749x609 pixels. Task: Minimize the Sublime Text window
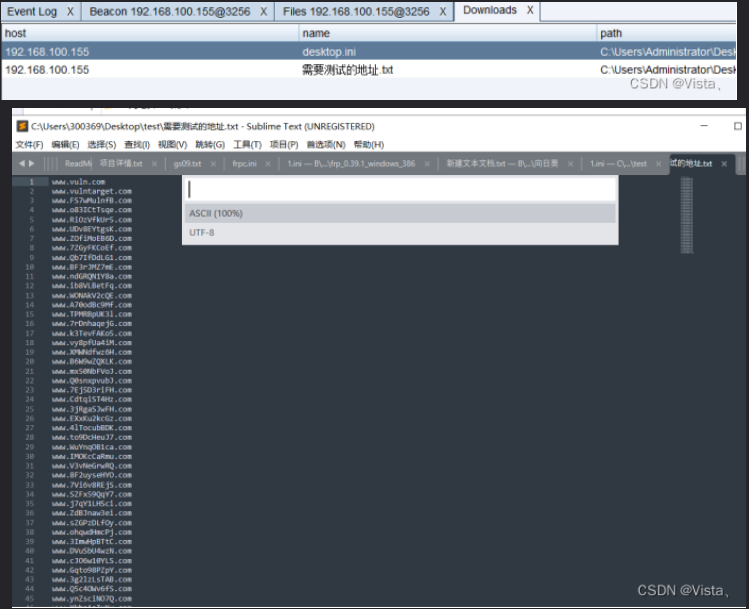tap(704, 126)
